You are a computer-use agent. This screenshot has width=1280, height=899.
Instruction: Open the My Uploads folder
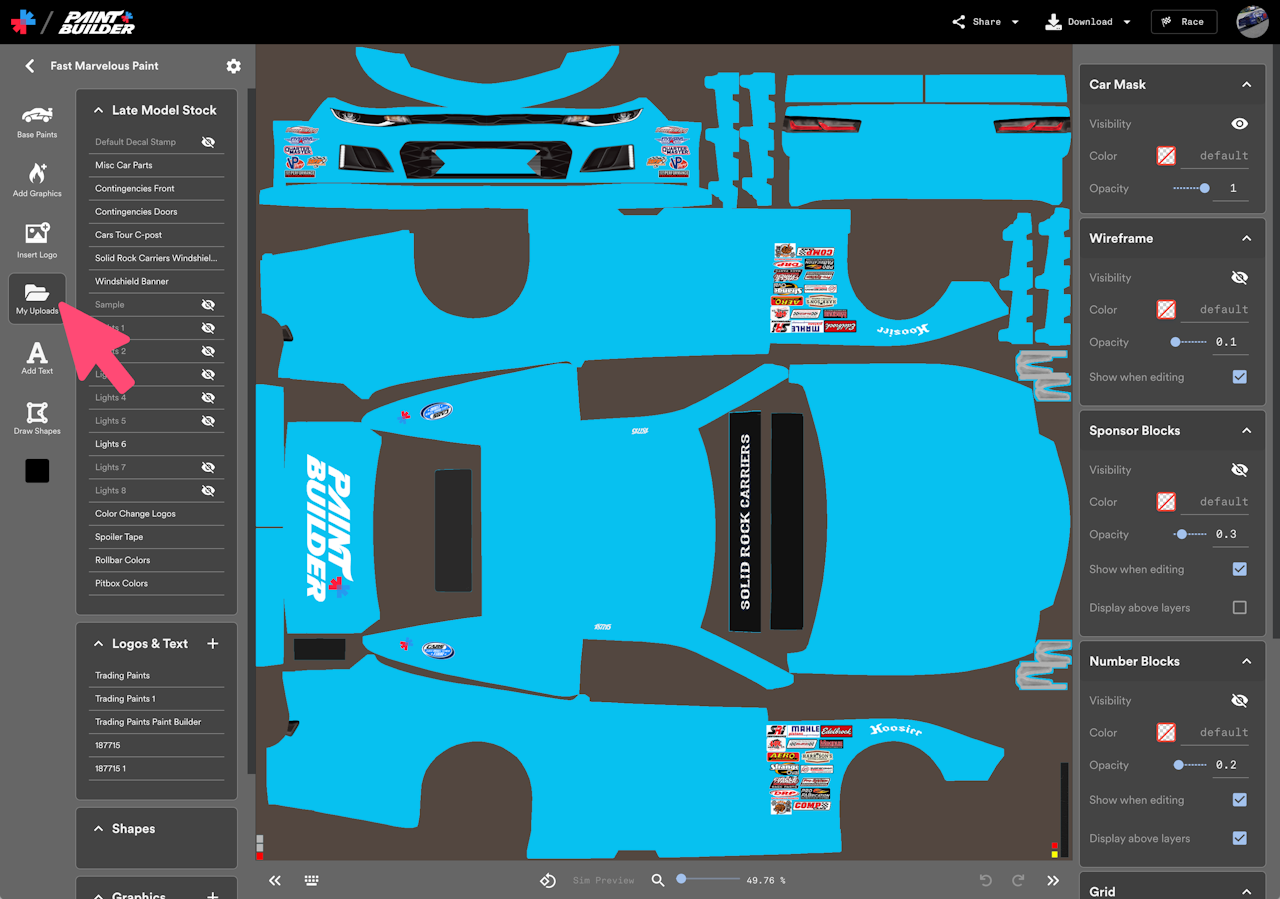coord(37,298)
